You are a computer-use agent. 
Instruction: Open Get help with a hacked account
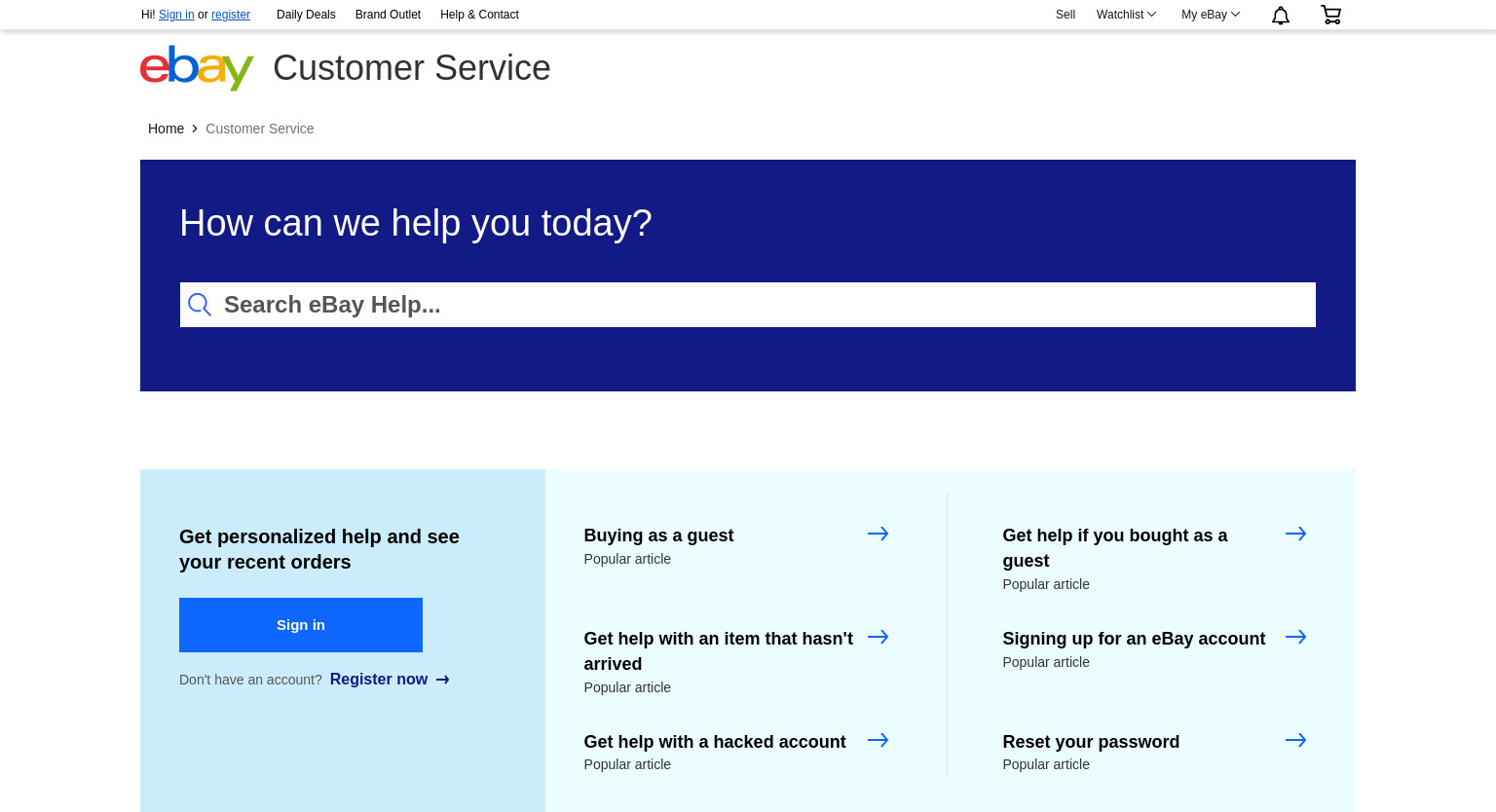(715, 742)
